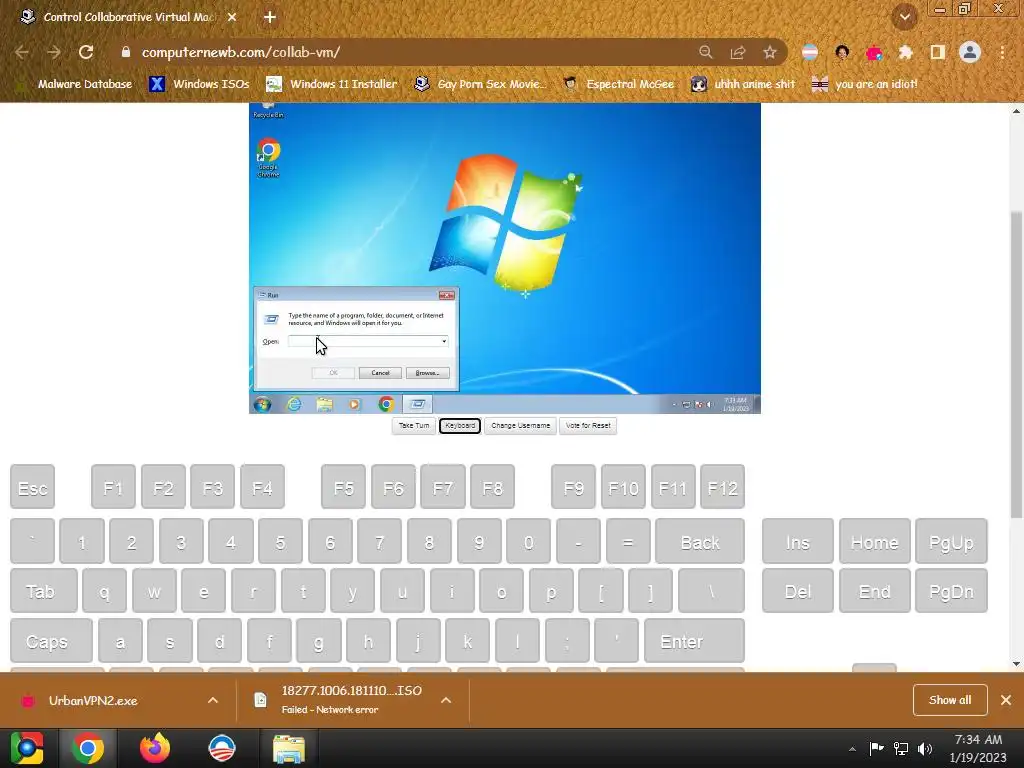The height and width of the screenshot is (768, 1024).
Task: Click the Take Turn button
Action: pyautogui.click(x=414, y=426)
